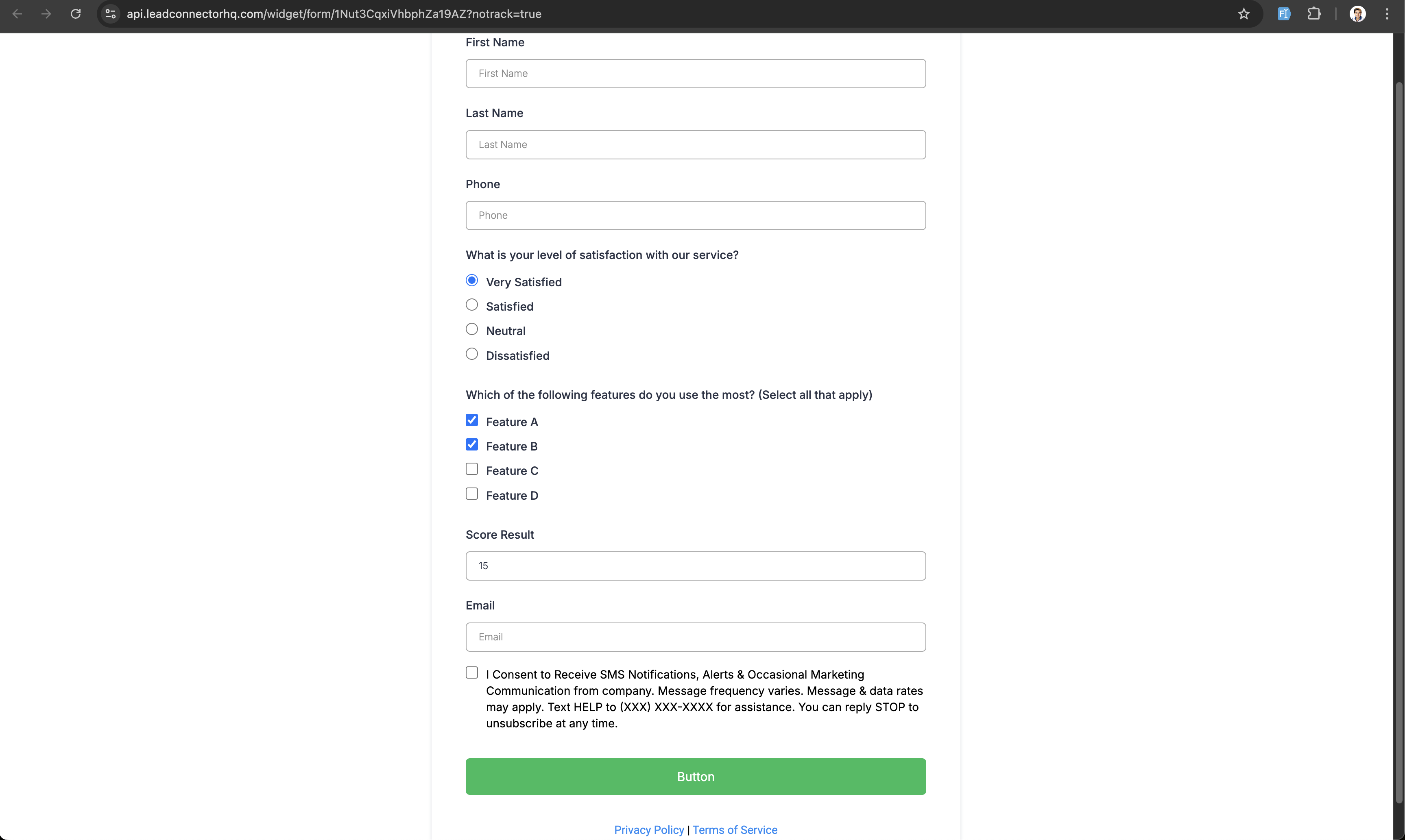Choose the Neutral radio option
Screen dimensions: 1405x840
point(472,329)
